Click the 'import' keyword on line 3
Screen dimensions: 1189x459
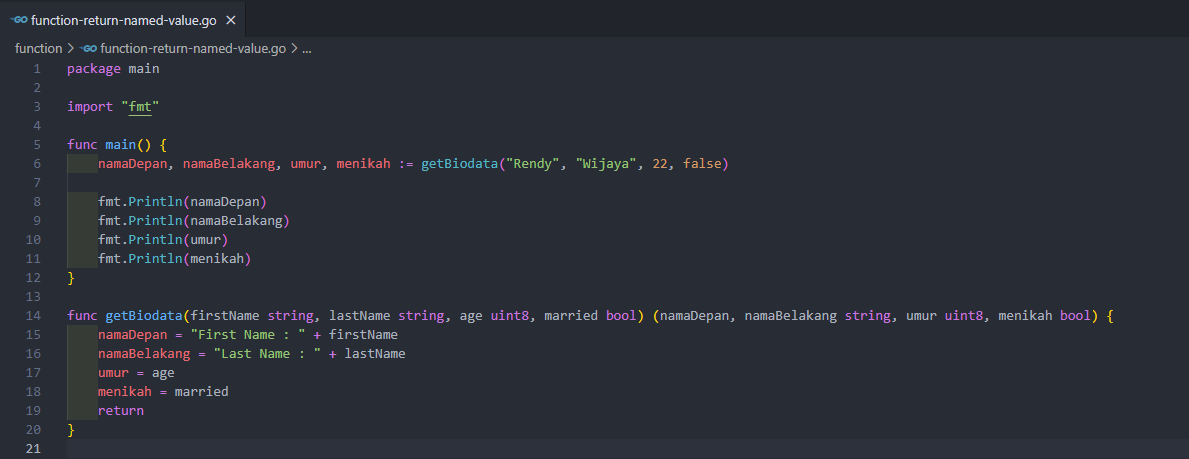[x=90, y=107]
